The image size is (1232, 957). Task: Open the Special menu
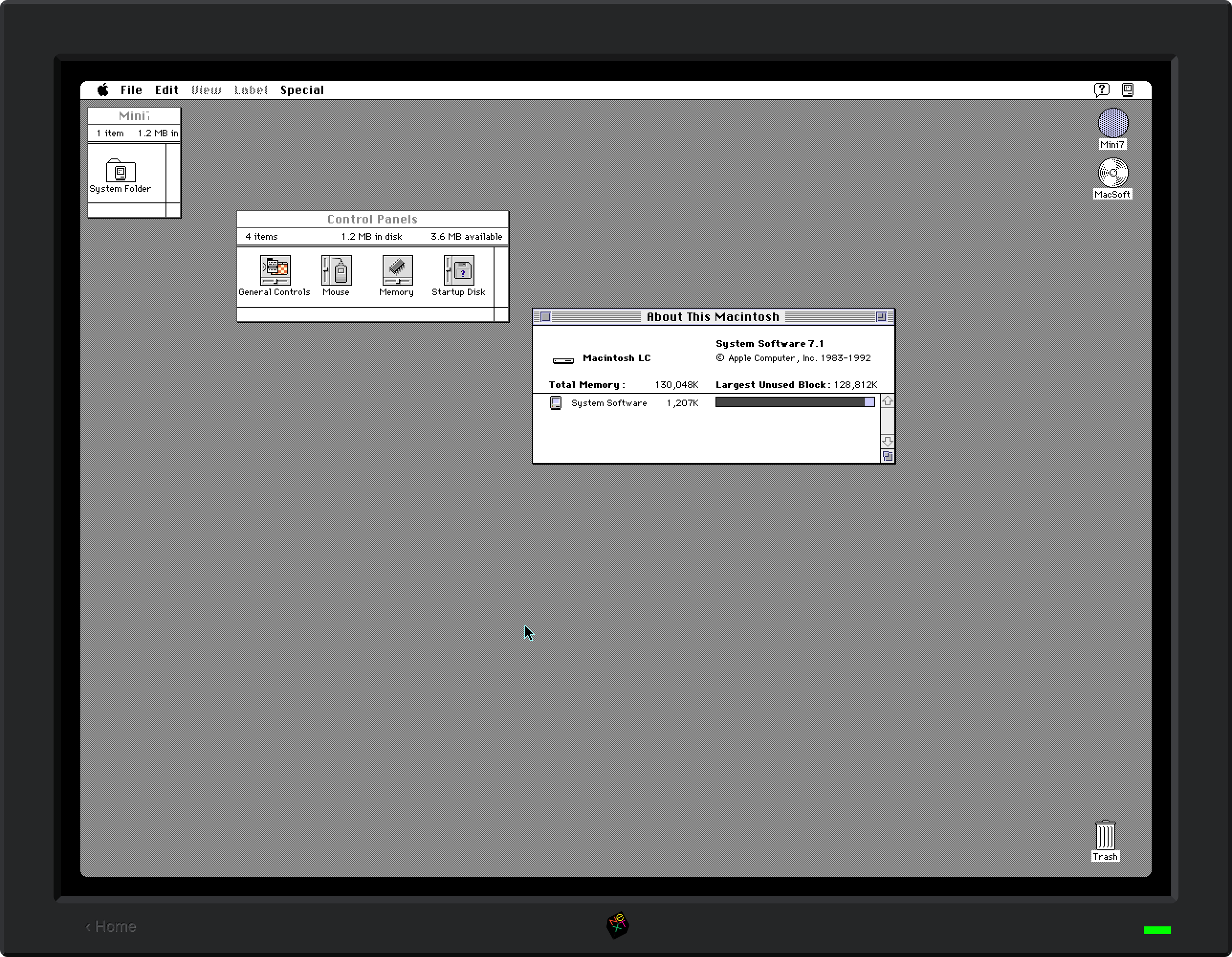tap(302, 90)
